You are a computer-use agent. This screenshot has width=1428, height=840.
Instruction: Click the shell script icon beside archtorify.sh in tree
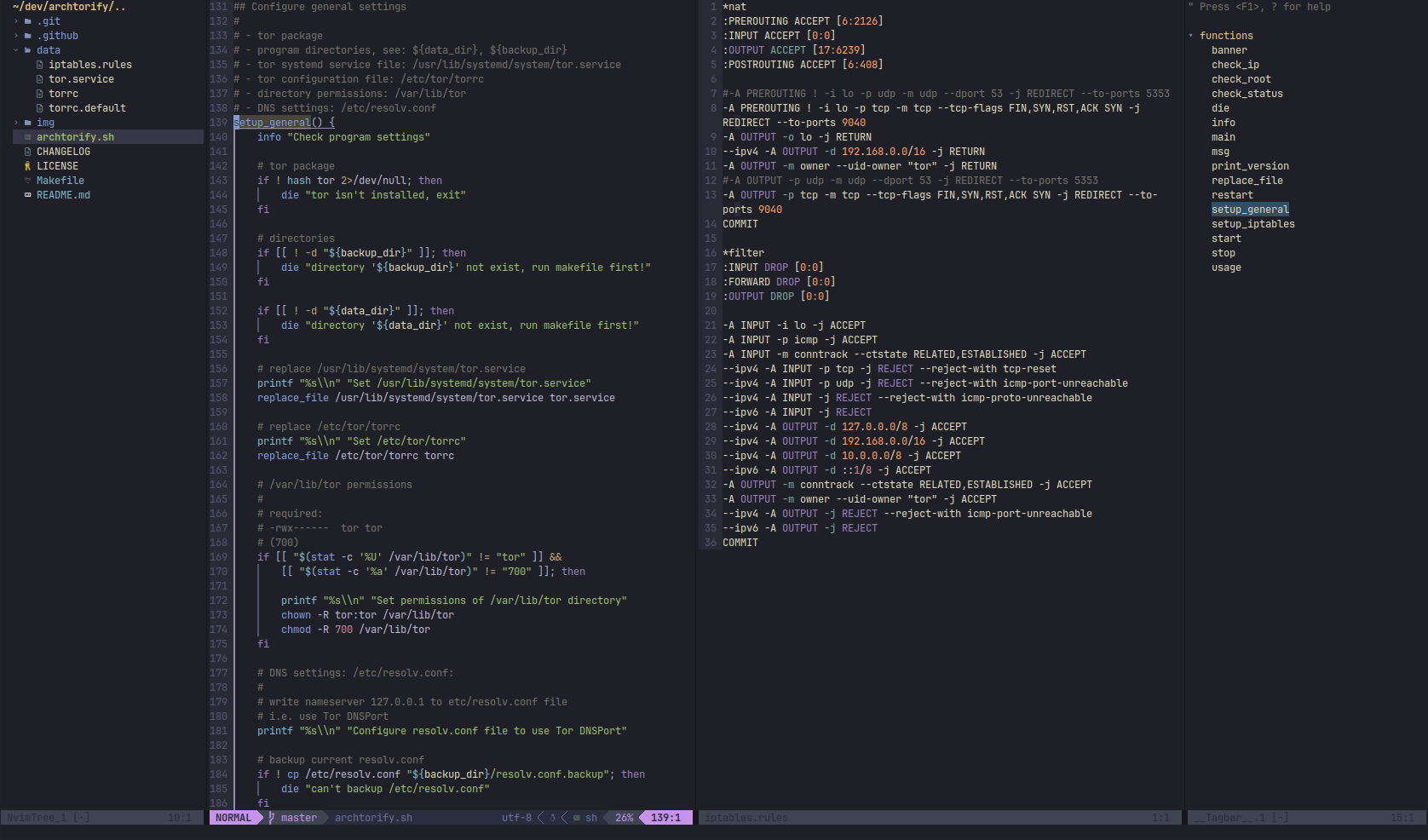tap(28, 137)
